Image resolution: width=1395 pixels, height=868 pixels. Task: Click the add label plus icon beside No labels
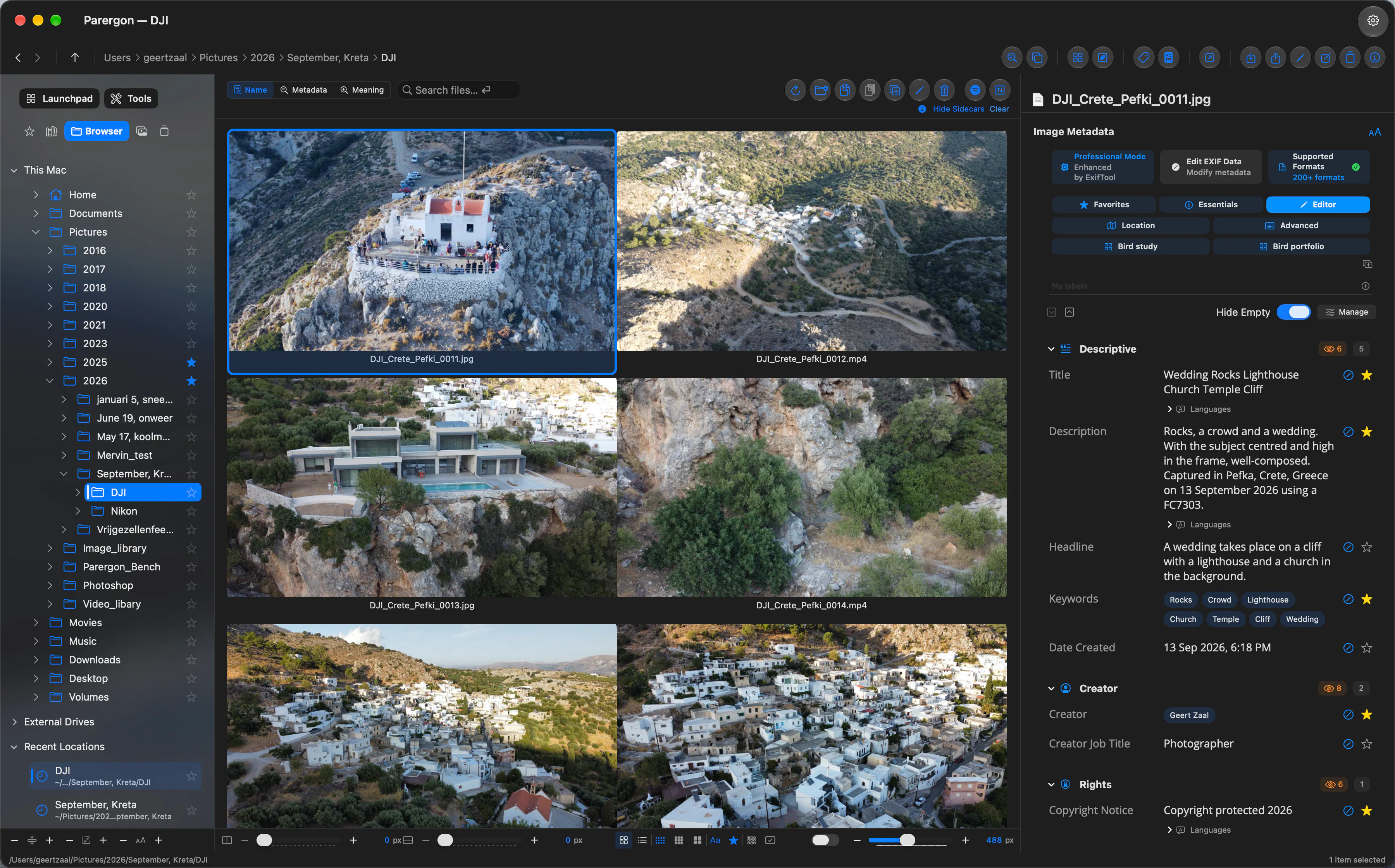tap(1366, 286)
